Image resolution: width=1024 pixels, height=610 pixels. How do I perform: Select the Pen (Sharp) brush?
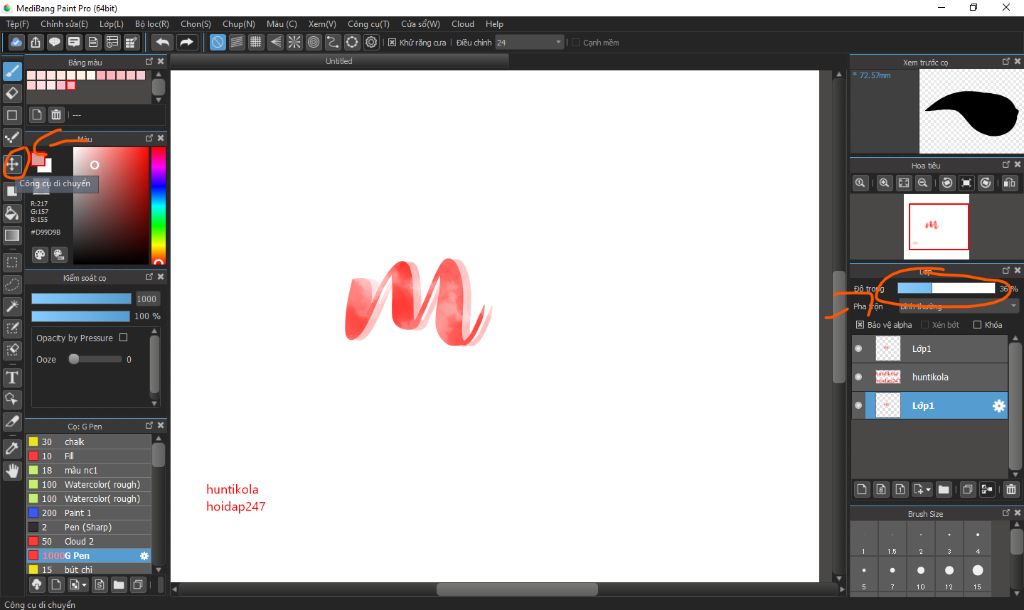pyautogui.click(x=89, y=527)
